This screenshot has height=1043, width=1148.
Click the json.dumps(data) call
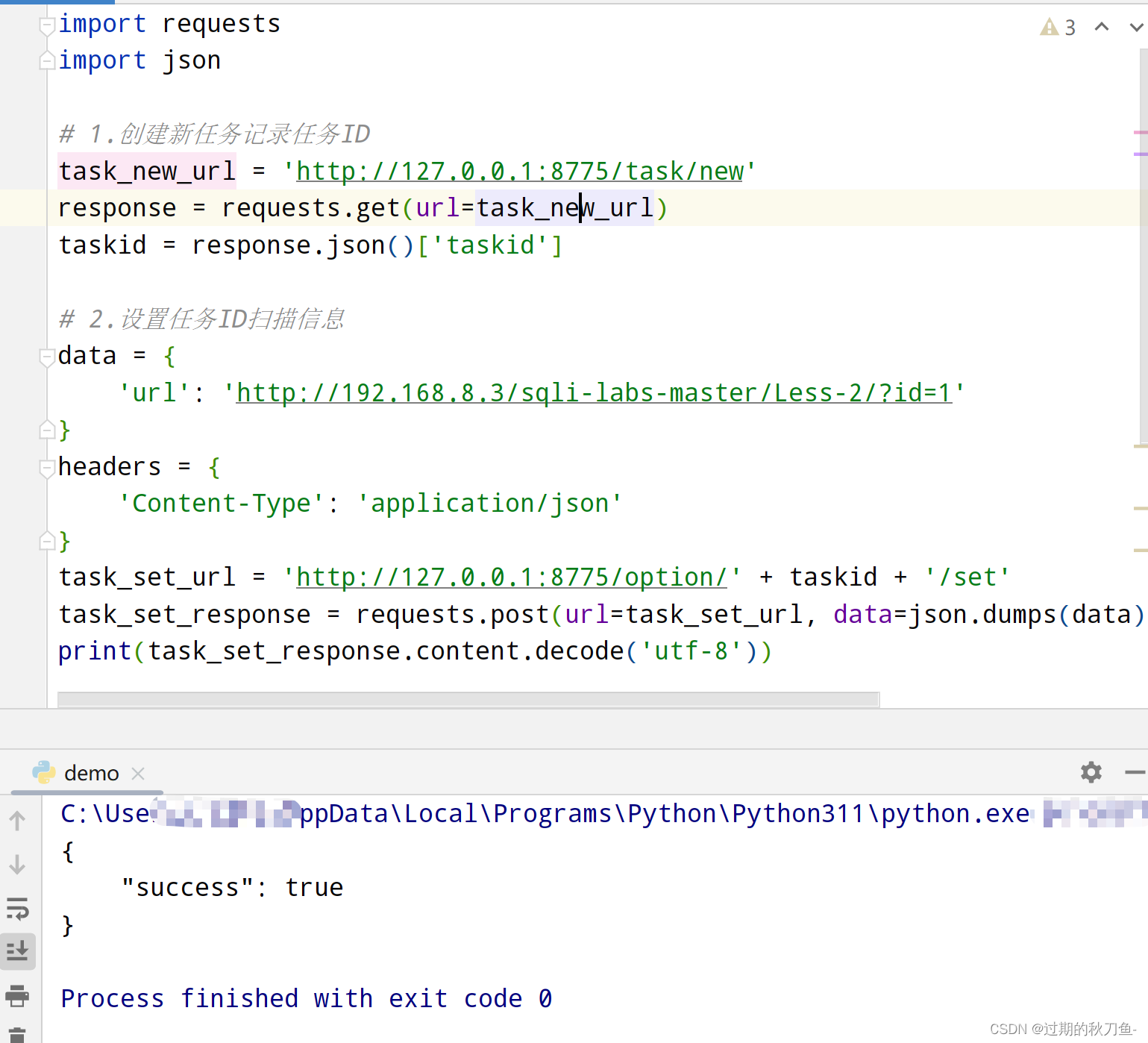pos(1026,615)
